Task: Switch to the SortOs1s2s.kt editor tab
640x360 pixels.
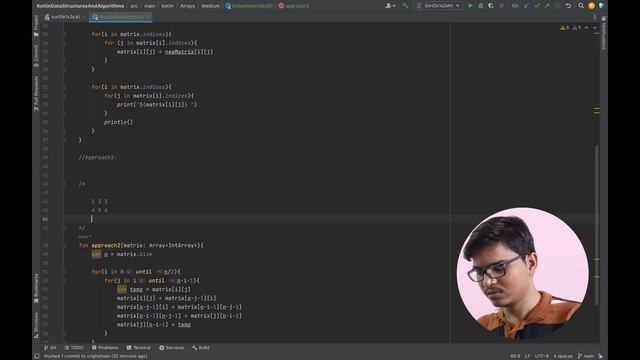Action: point(64,17)
